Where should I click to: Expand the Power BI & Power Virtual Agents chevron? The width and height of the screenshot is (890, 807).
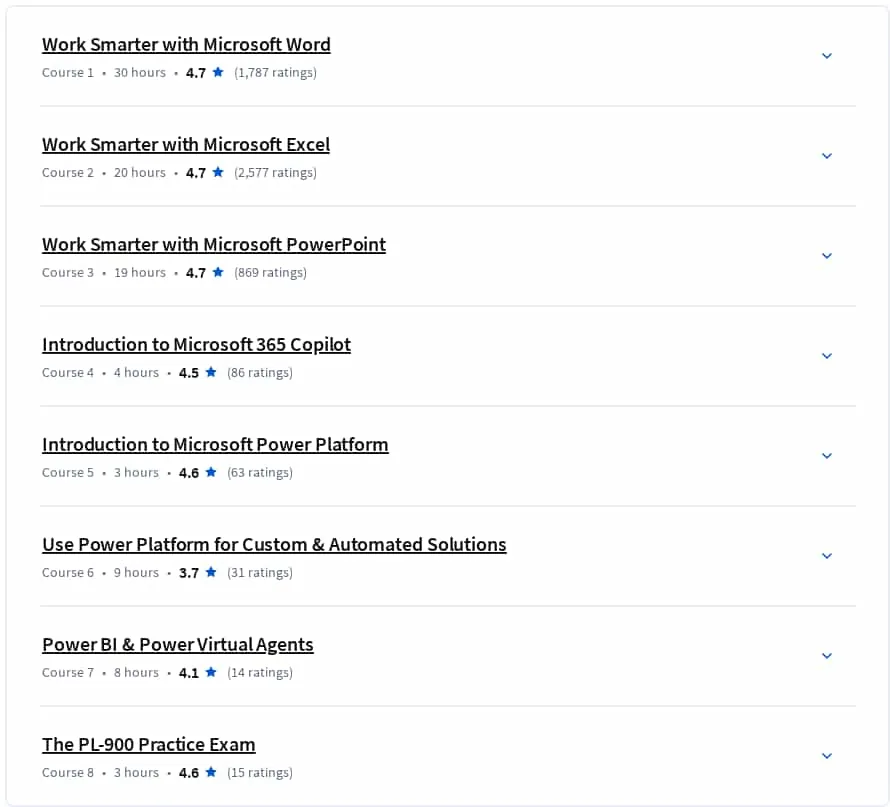(826, 655)
